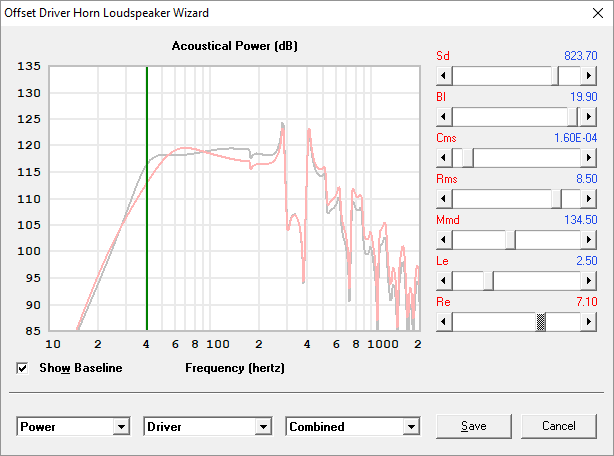This screenshot has height=456, width=614.
Task: Raise Rms with the right arrow
Action: coord(589,199)
